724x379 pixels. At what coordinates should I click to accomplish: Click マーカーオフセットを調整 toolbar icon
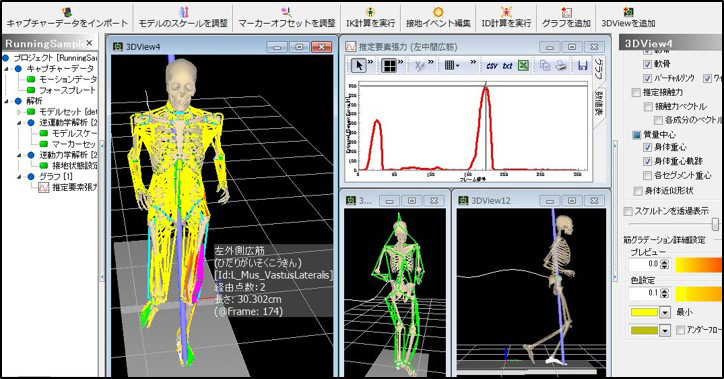286,12
